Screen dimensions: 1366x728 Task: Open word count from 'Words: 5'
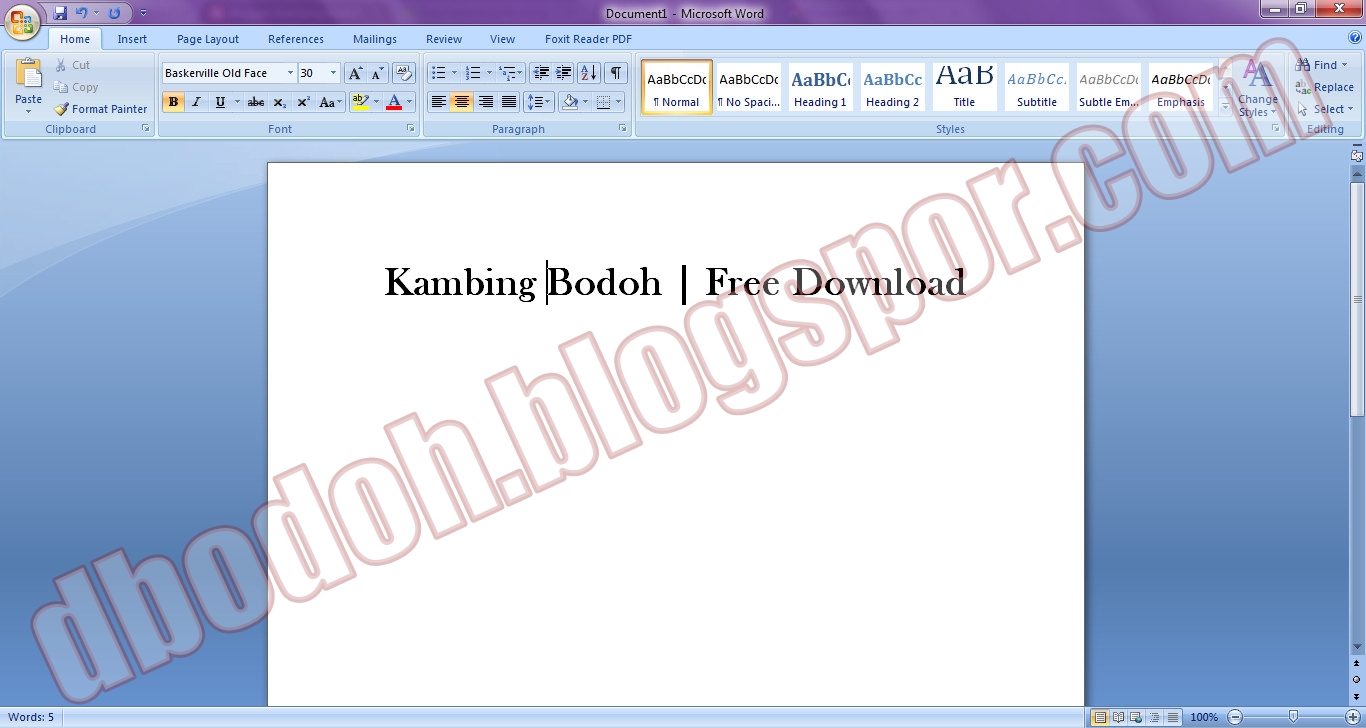pos(31,717)
